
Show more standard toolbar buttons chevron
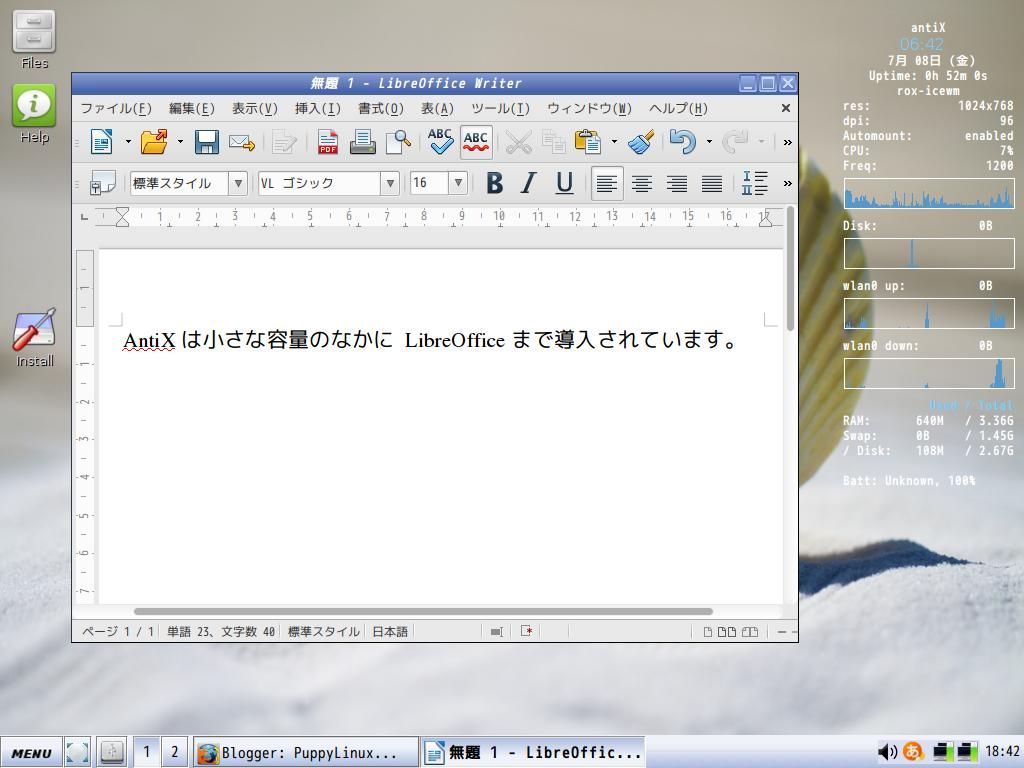point(787,142)
